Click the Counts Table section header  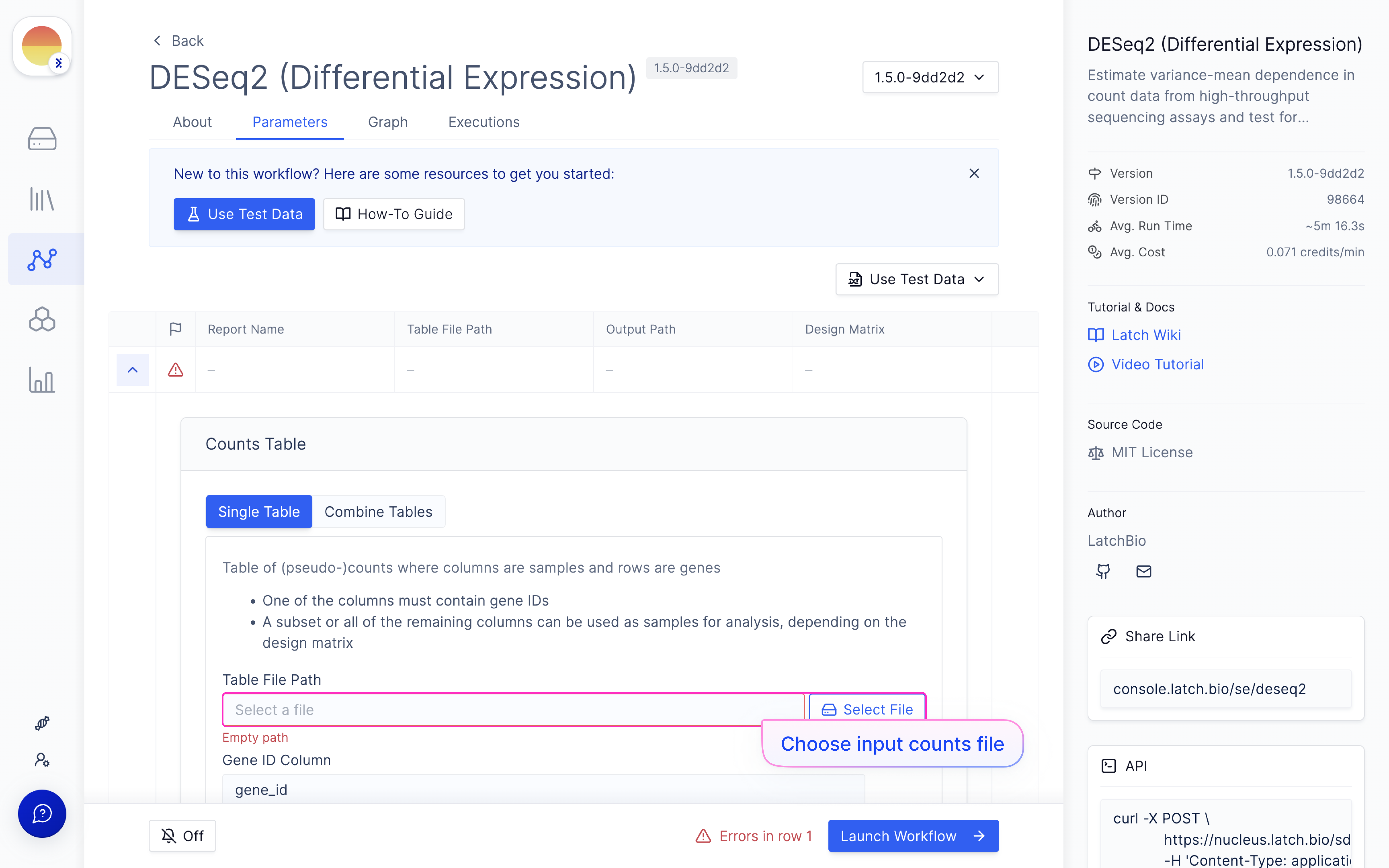tap(573, 444)
